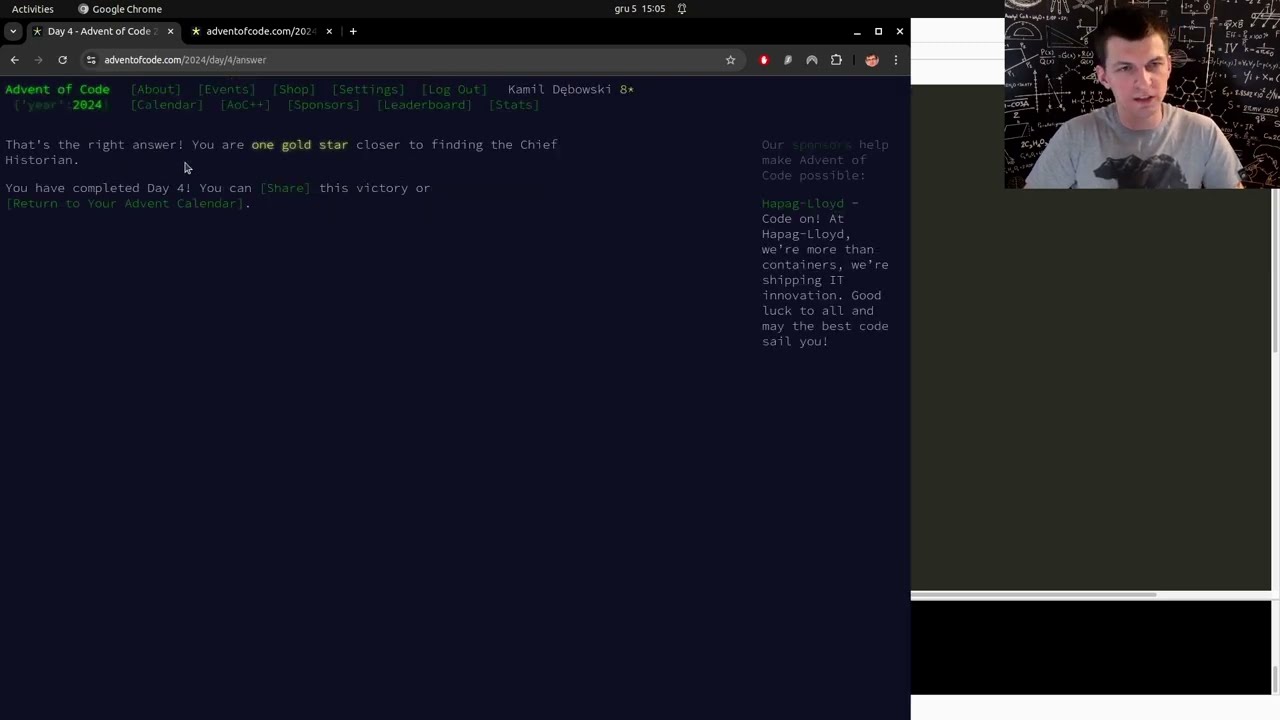Open the Chrome profile avatar
Screen dimensions: 1280x720
click(x=872, y=60)
